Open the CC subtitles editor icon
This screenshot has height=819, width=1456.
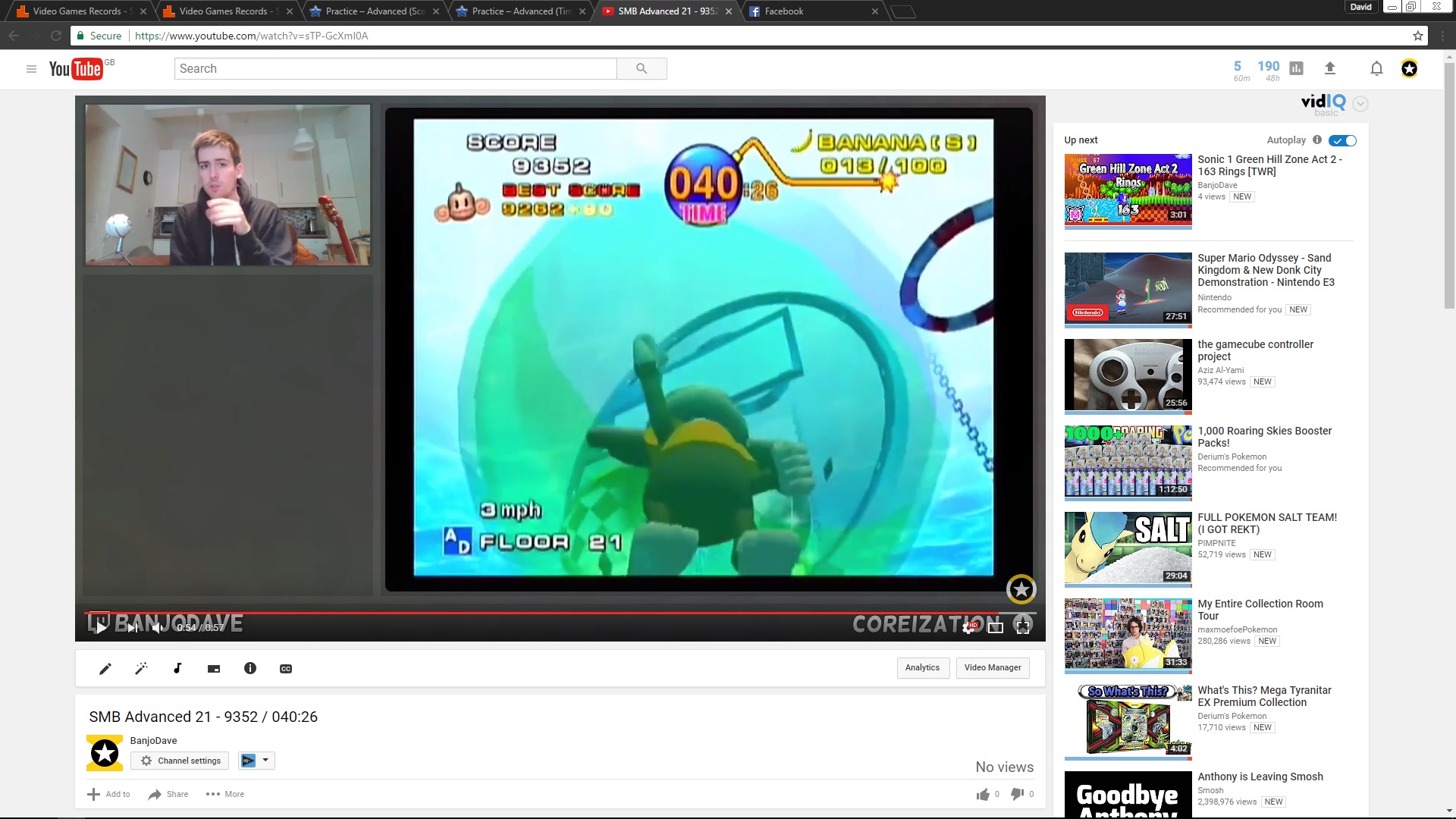[286, 668]
